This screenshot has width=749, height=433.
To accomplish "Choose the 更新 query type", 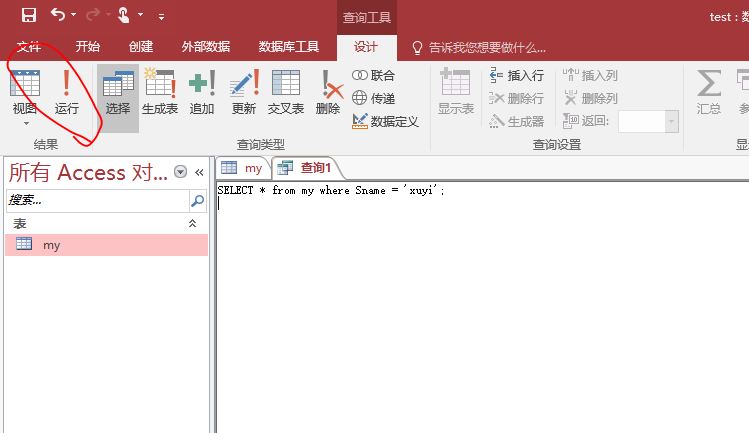I will coord(244,92).
